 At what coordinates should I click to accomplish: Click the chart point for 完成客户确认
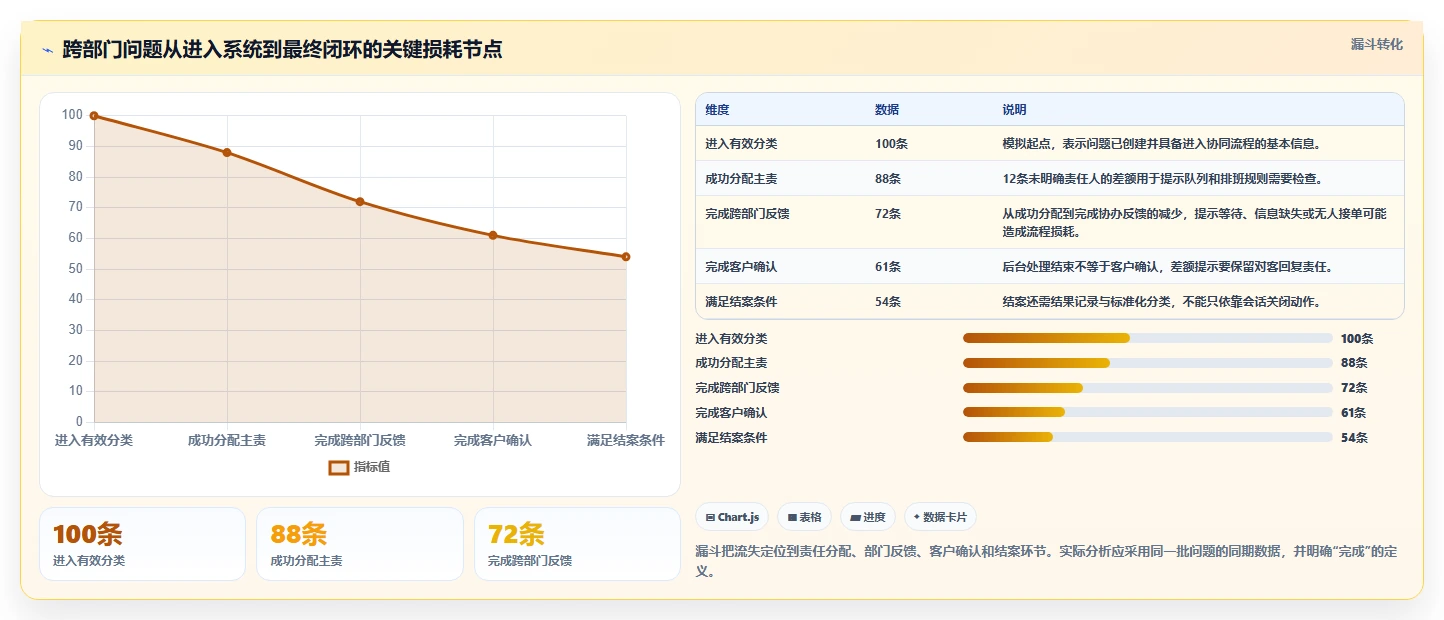(x=493, y=236)
